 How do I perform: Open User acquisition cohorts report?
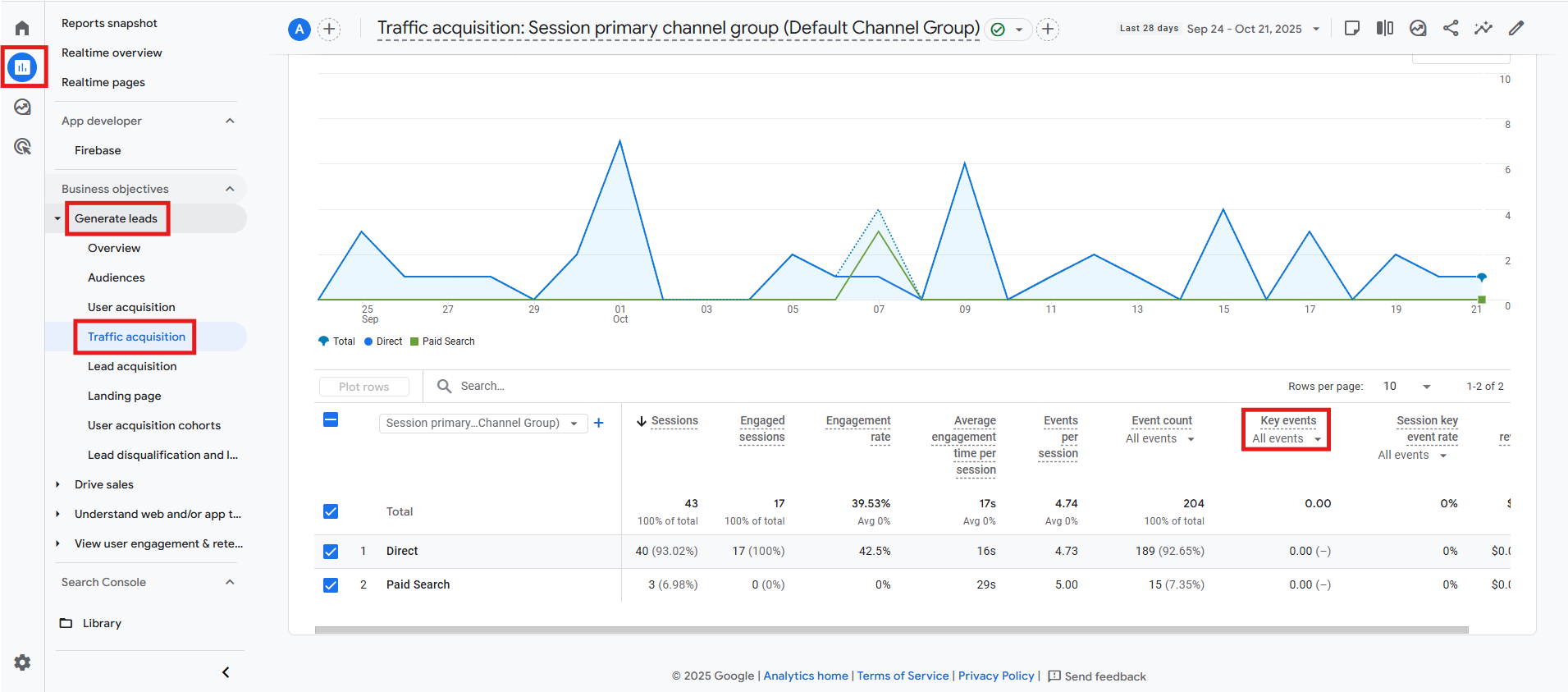[154, 425]
